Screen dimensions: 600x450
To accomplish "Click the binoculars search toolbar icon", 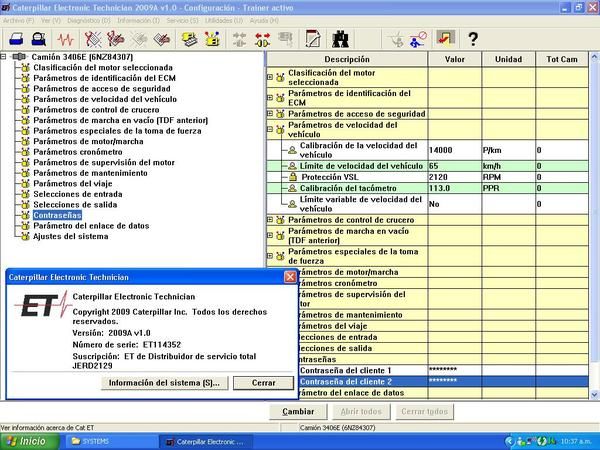I will click(x=340, y=39).
